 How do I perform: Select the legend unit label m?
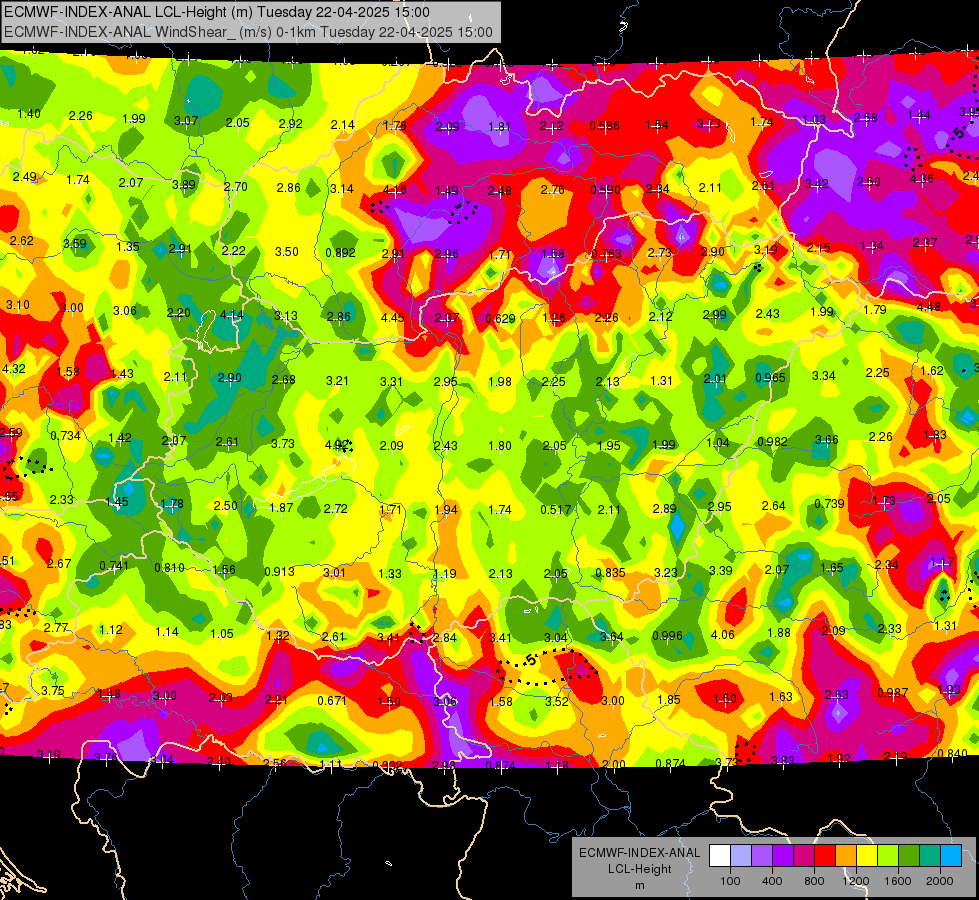click(639, 885)
